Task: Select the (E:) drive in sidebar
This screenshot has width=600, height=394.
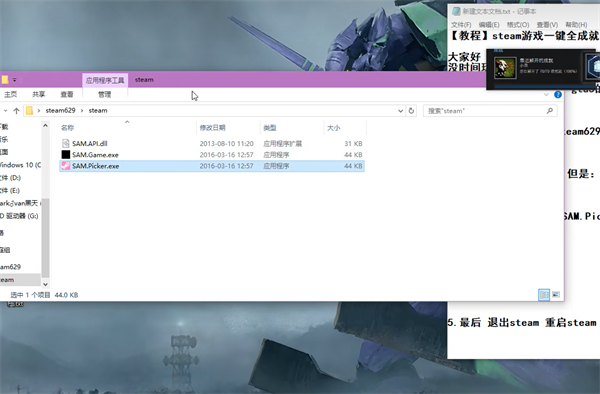Action: 10,190
